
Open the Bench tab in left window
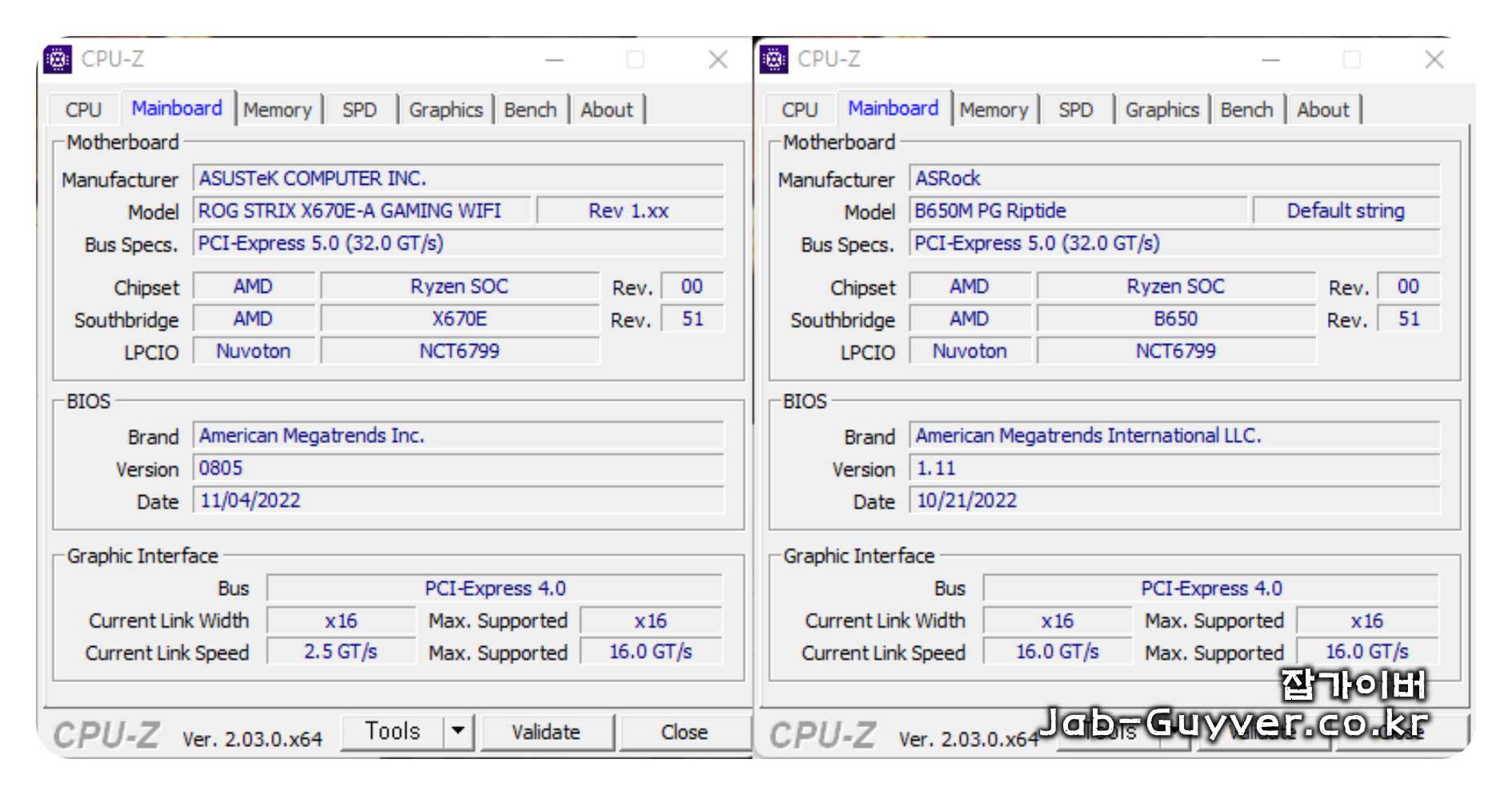click(x=530, y=110)
